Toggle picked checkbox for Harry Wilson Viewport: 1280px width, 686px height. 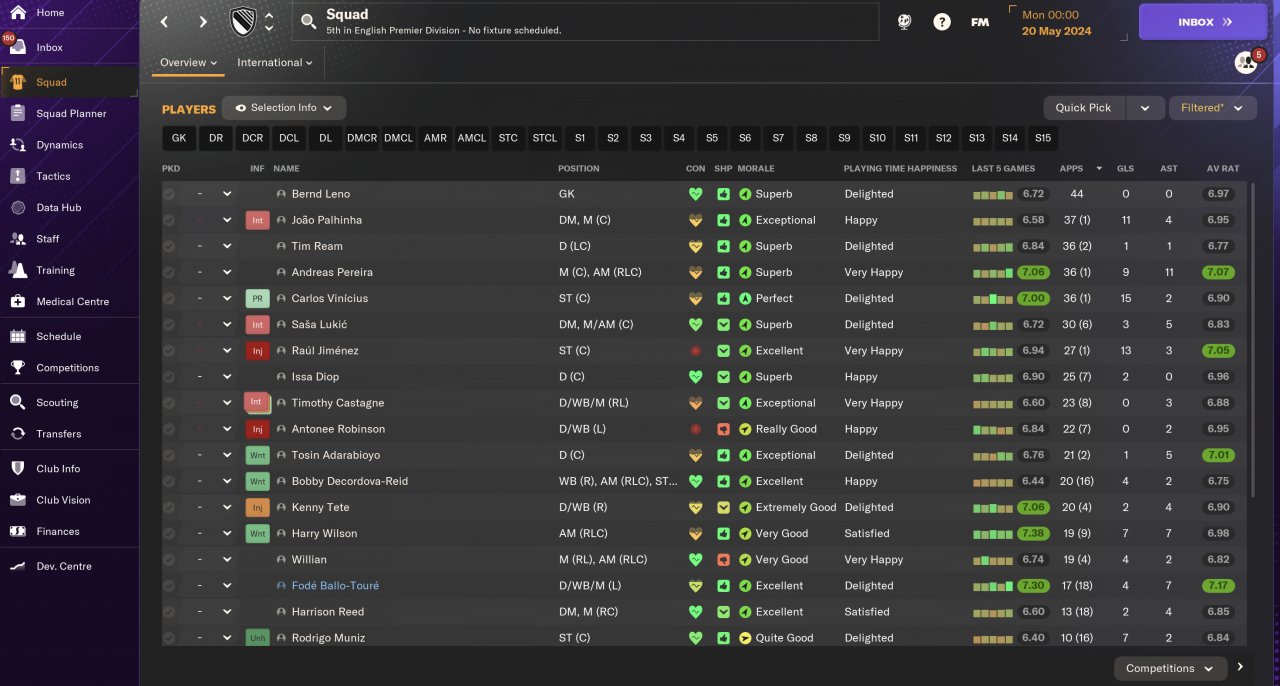[x=169, y=533]
